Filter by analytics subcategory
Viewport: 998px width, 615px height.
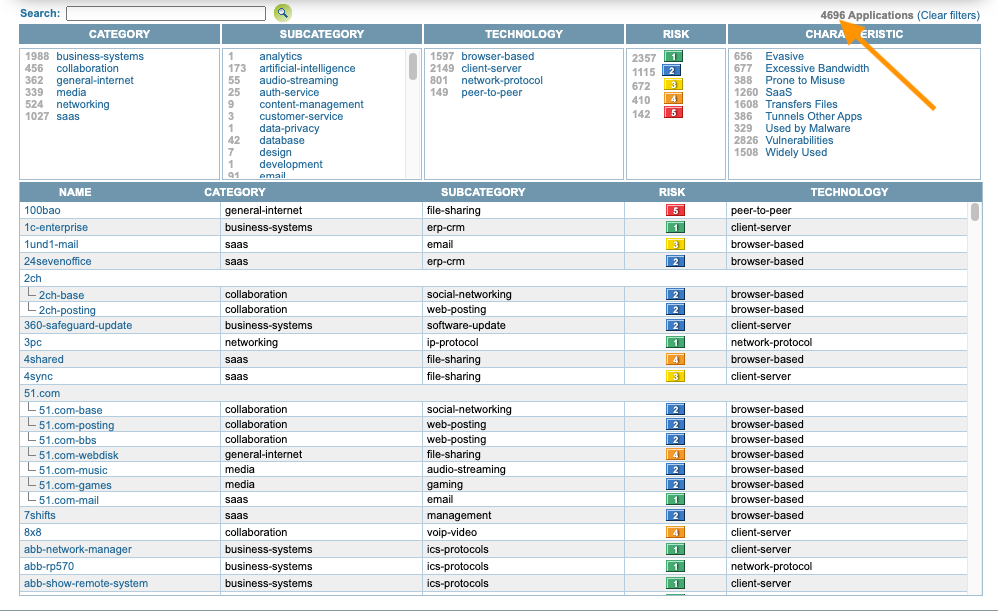coord(280,56)
